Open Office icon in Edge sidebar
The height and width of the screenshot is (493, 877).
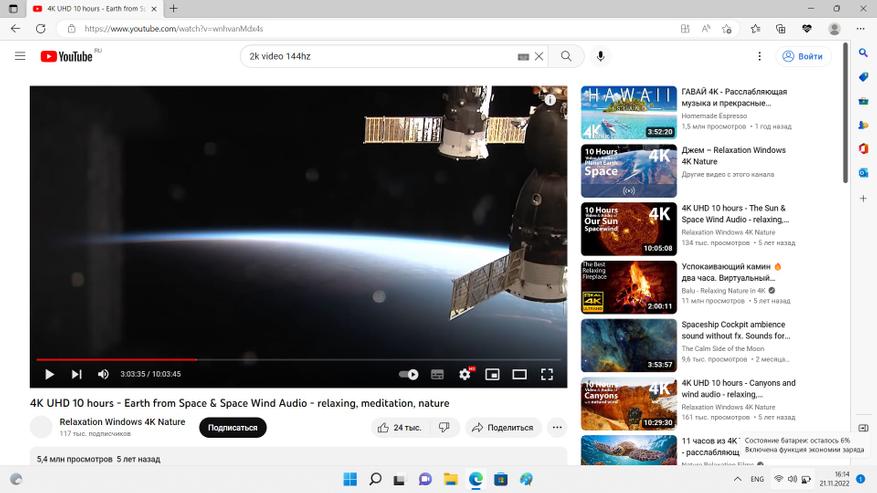(864, 148)
